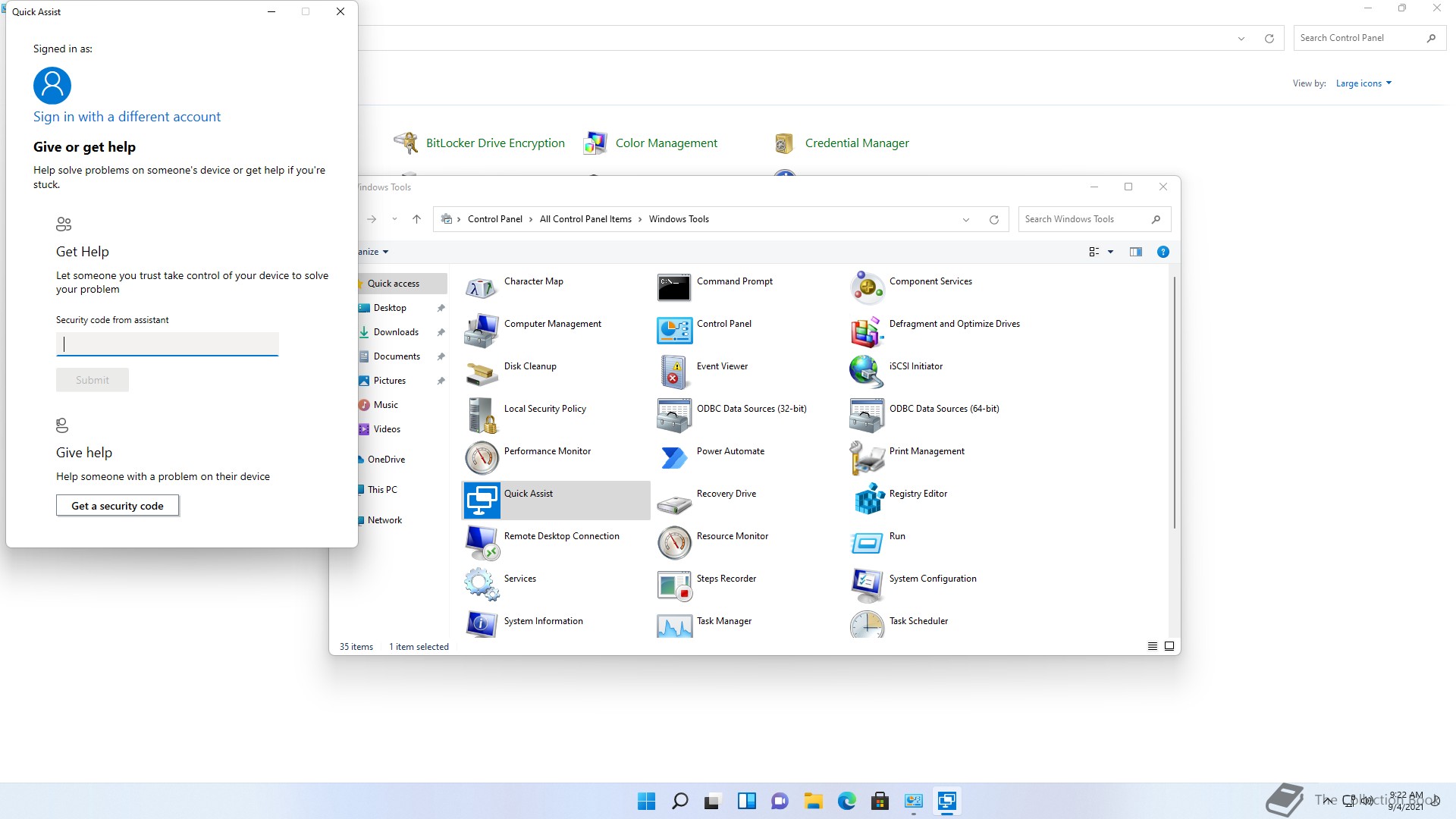This screenshot has width=1456, height=819.
Task: Open Local Security Policy icon
Action: 482,416
